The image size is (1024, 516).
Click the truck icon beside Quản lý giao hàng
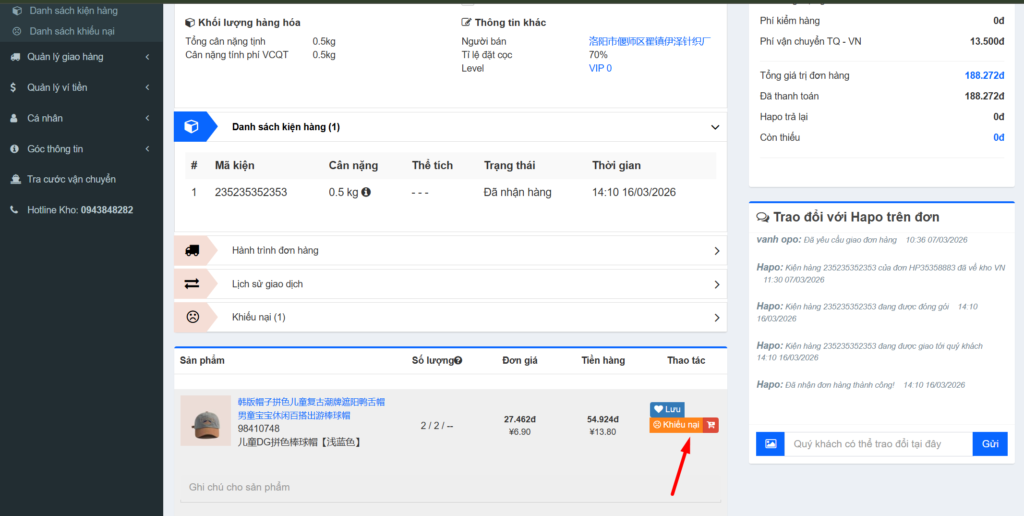(x=14, y=57)
